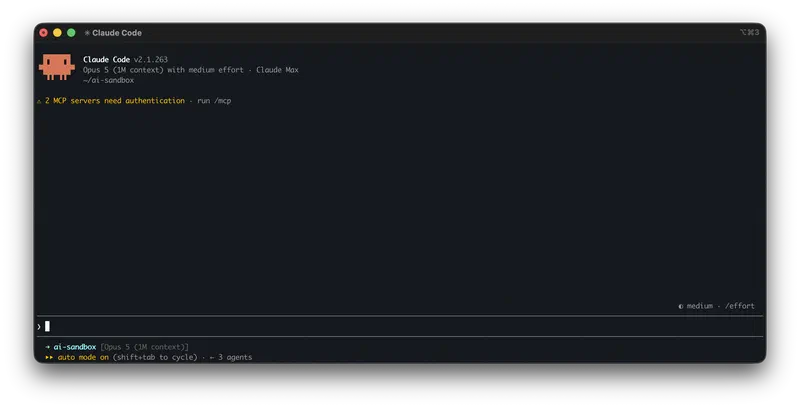Click the Claude Code pixel mascot logo

(57, 67)
